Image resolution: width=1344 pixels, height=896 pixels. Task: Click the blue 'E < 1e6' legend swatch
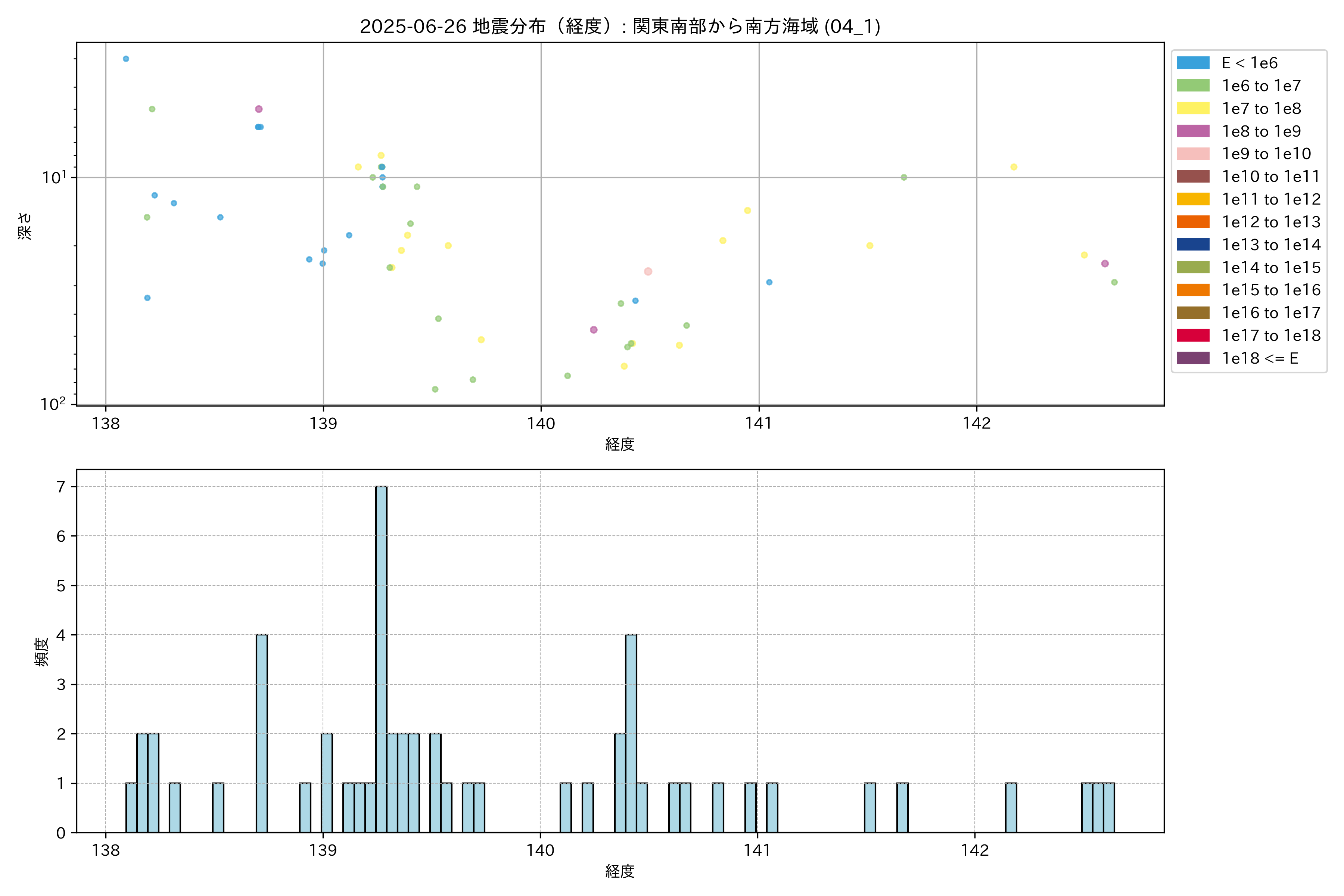(1192, 63)
